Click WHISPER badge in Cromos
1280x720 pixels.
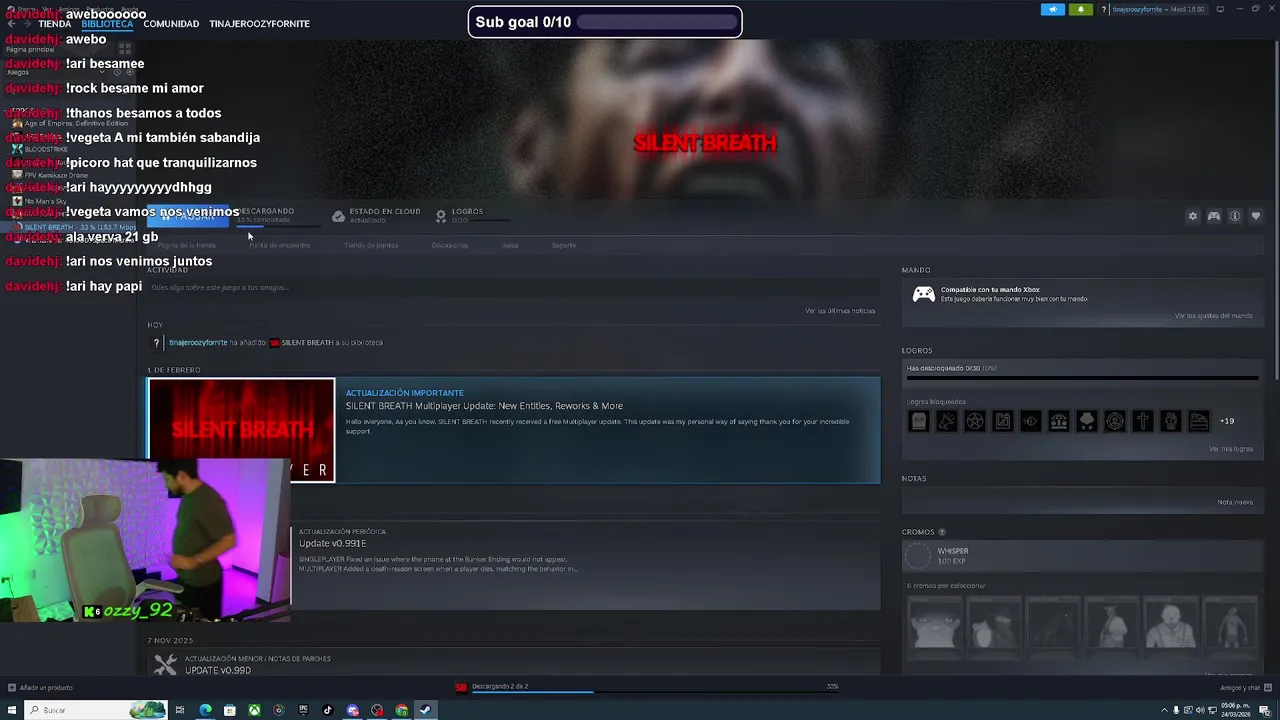point(917,555)
